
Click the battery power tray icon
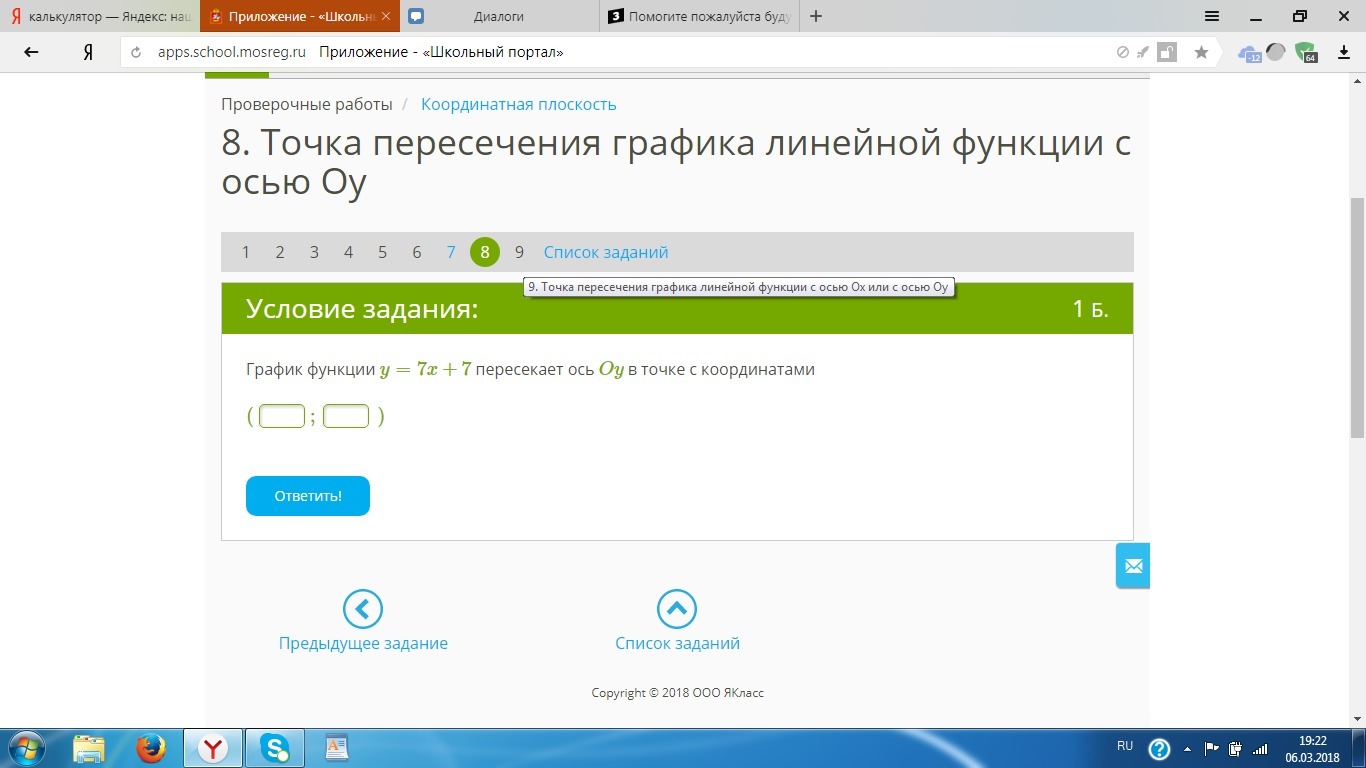[x=1236, y=748]
